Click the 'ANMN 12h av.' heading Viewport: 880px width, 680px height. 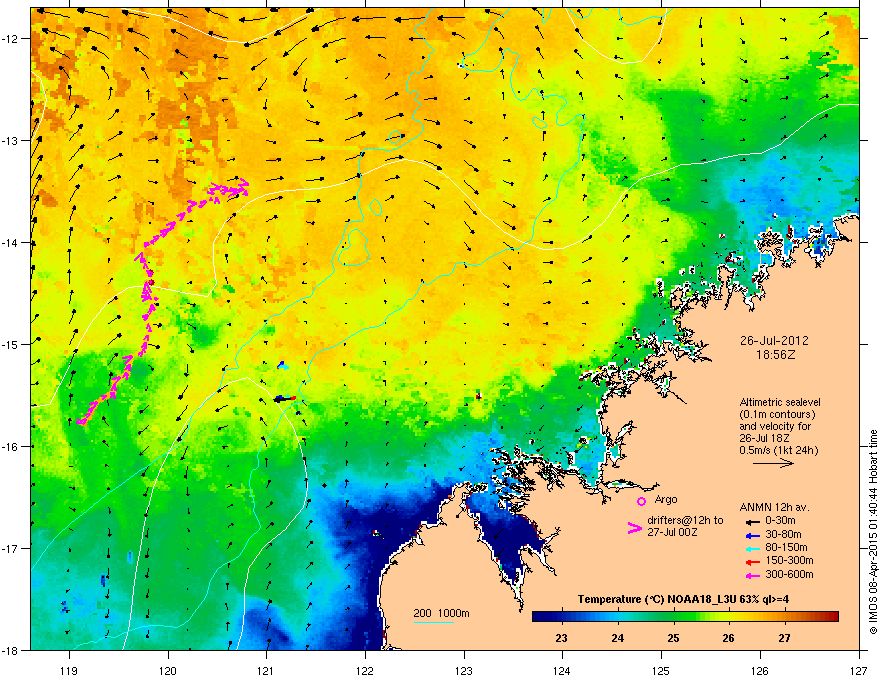pos(774,508)
